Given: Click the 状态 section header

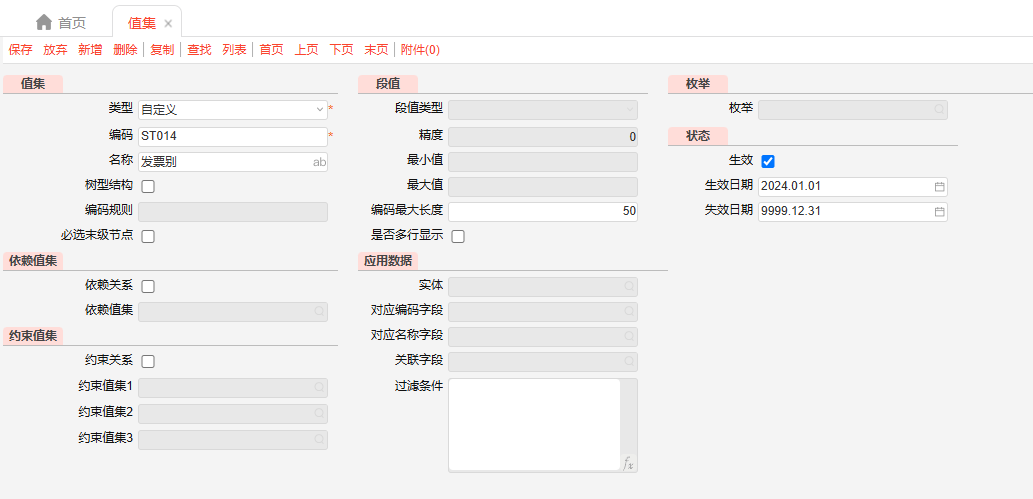Looking at the screenshot, I should 698,136.
